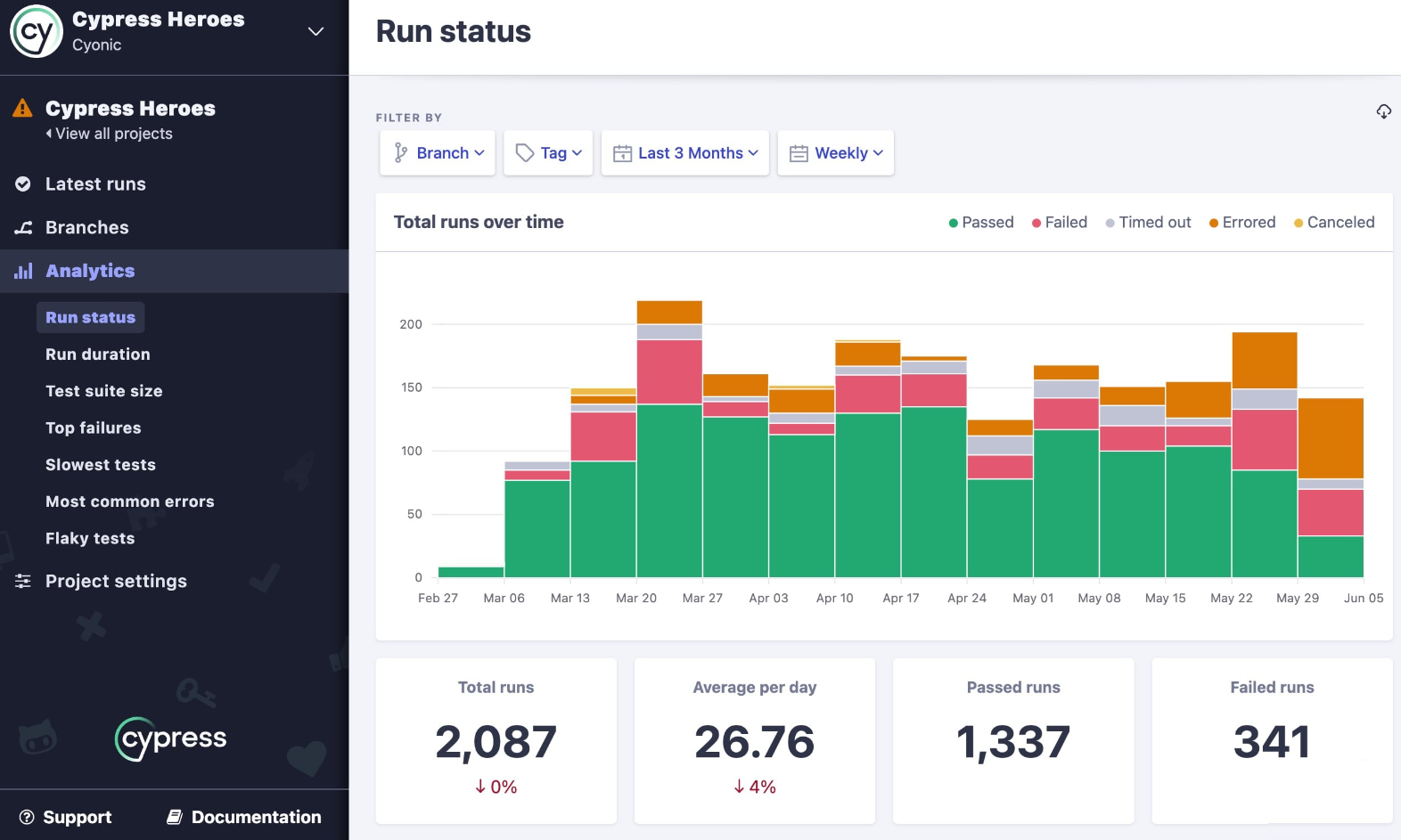Open the Tag filter dropdown
1401x840 pixels.
pyautogui.click(x=548, y=153)
